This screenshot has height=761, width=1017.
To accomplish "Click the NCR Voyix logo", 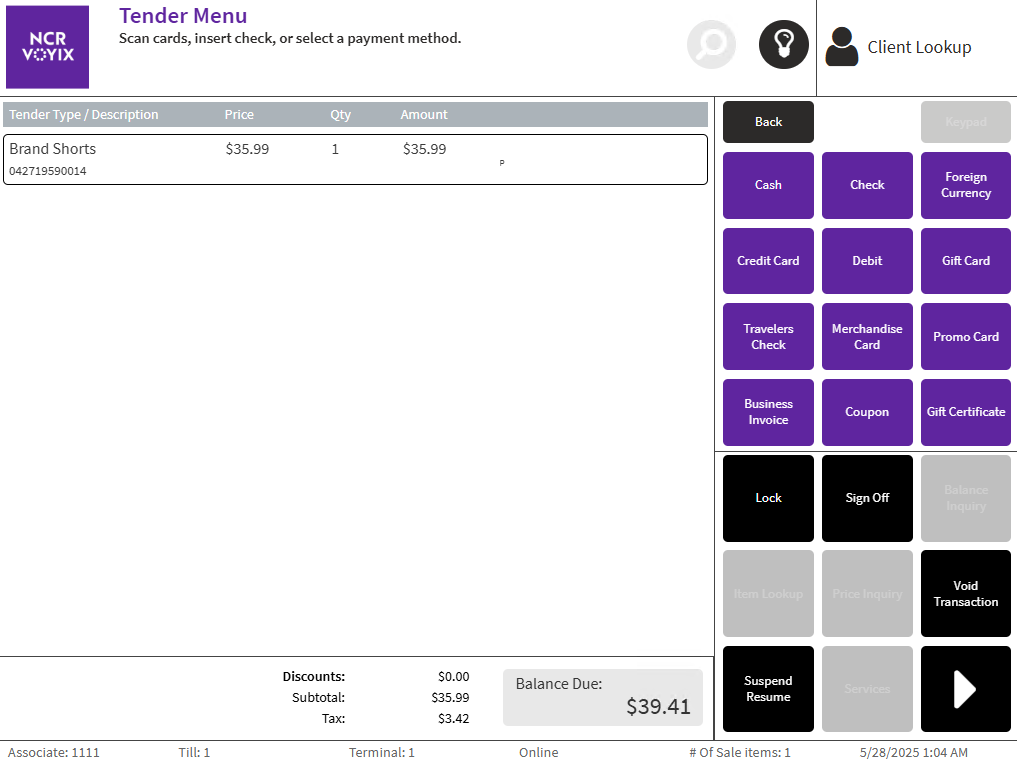I will coord(47,47).
